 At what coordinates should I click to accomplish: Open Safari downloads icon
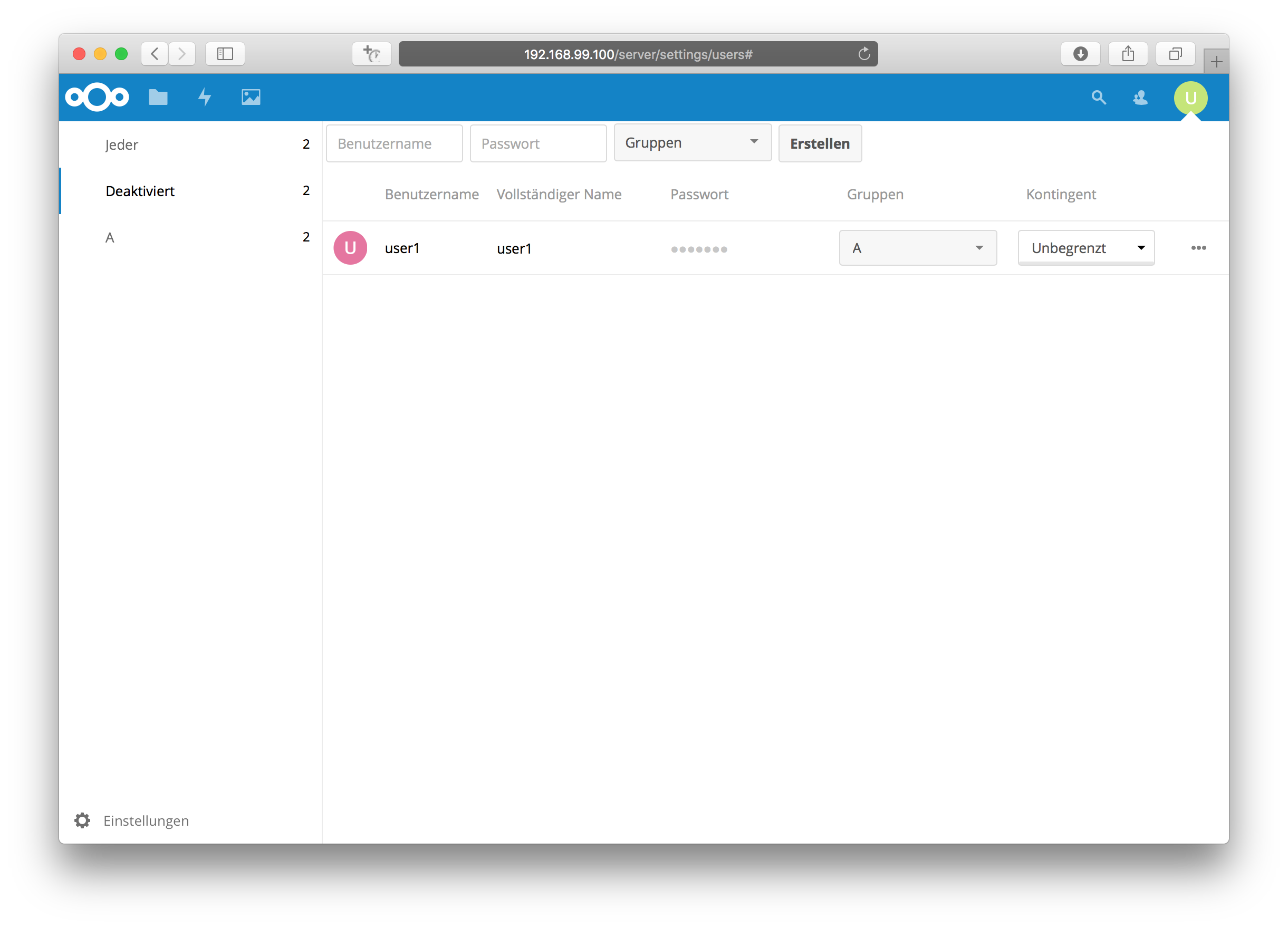tap(1080, 54)
